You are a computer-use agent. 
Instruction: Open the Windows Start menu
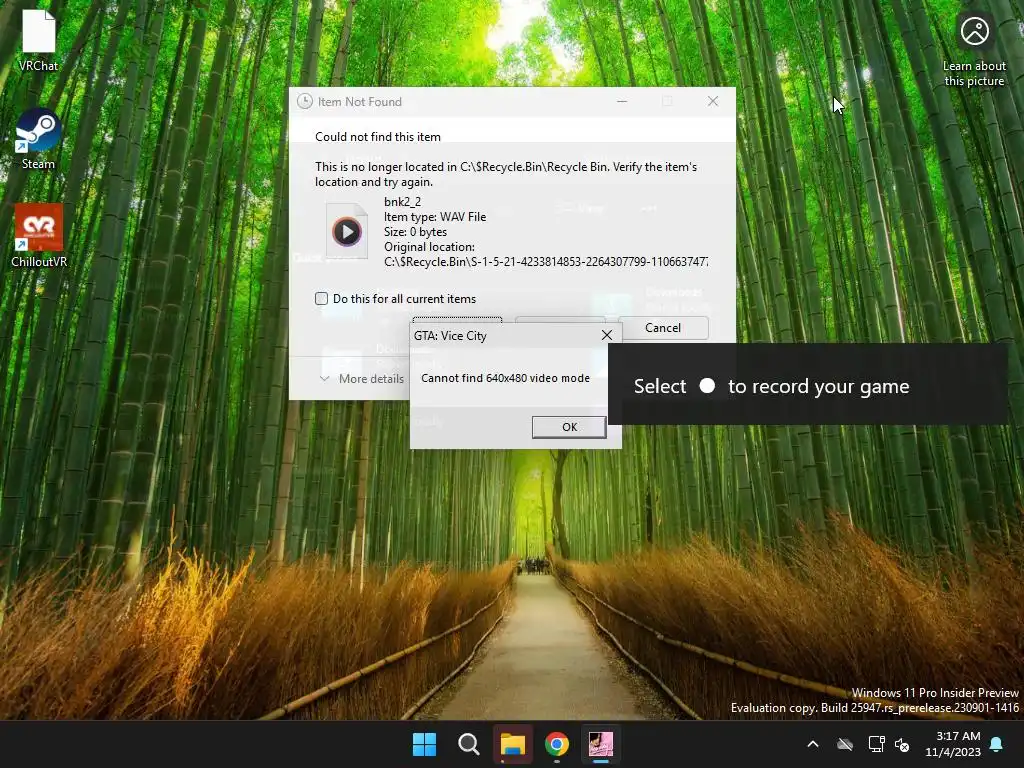[x=424, y=744]
